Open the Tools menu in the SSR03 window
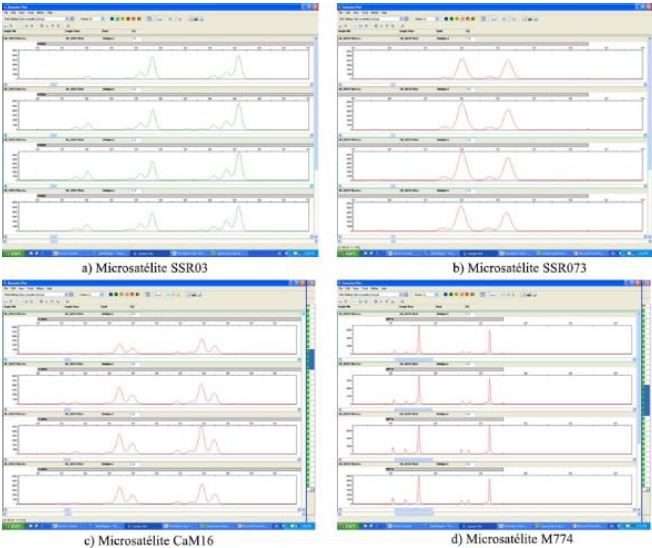Image resolution: width=652 pixels, height=548 pixels. click(32, 13)
